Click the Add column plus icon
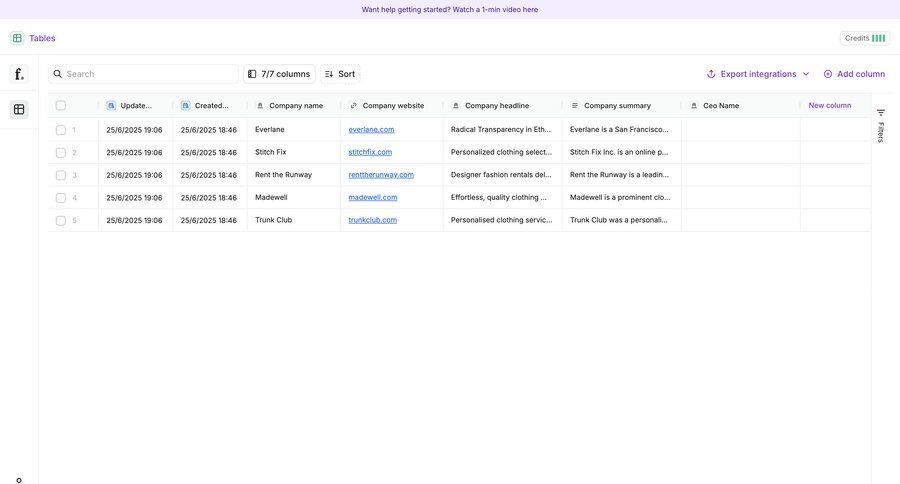 coord(828,74)
